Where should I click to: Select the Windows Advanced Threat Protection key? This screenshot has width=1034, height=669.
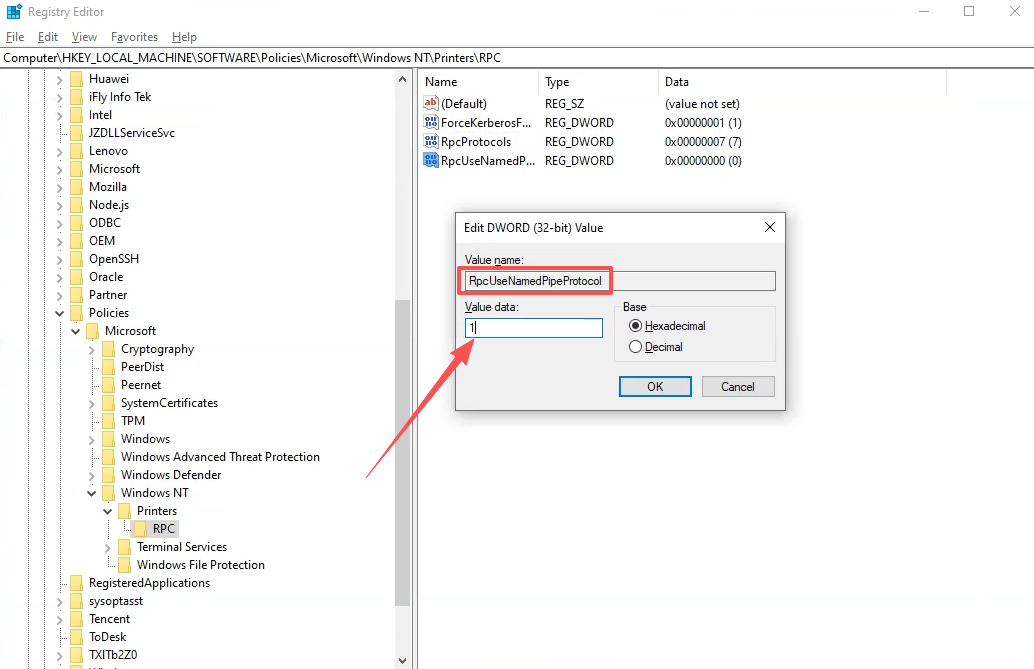220,457
